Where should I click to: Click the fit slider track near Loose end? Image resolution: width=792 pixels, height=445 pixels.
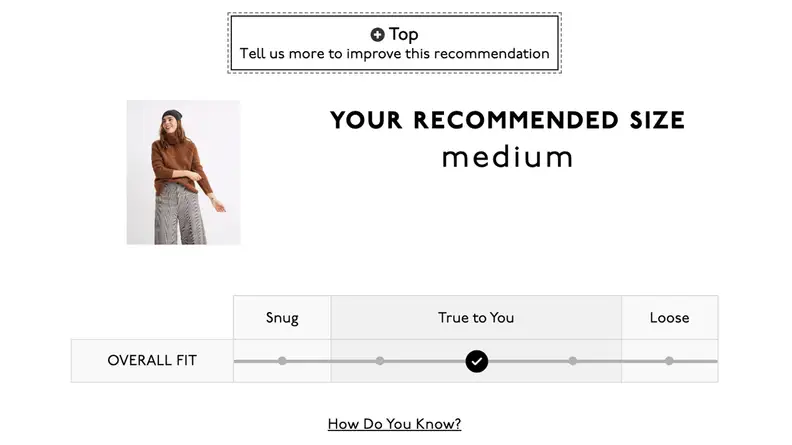697,361
